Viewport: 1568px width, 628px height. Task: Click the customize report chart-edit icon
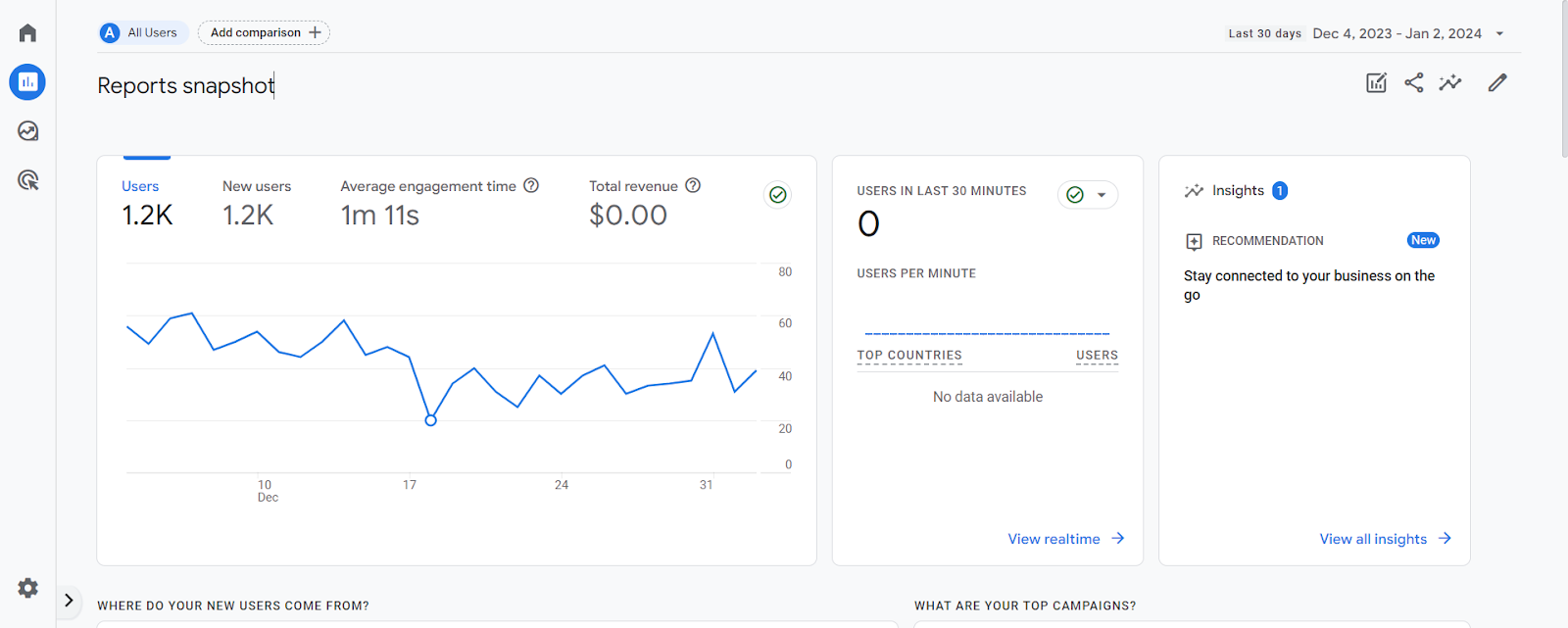point(1376,82)
